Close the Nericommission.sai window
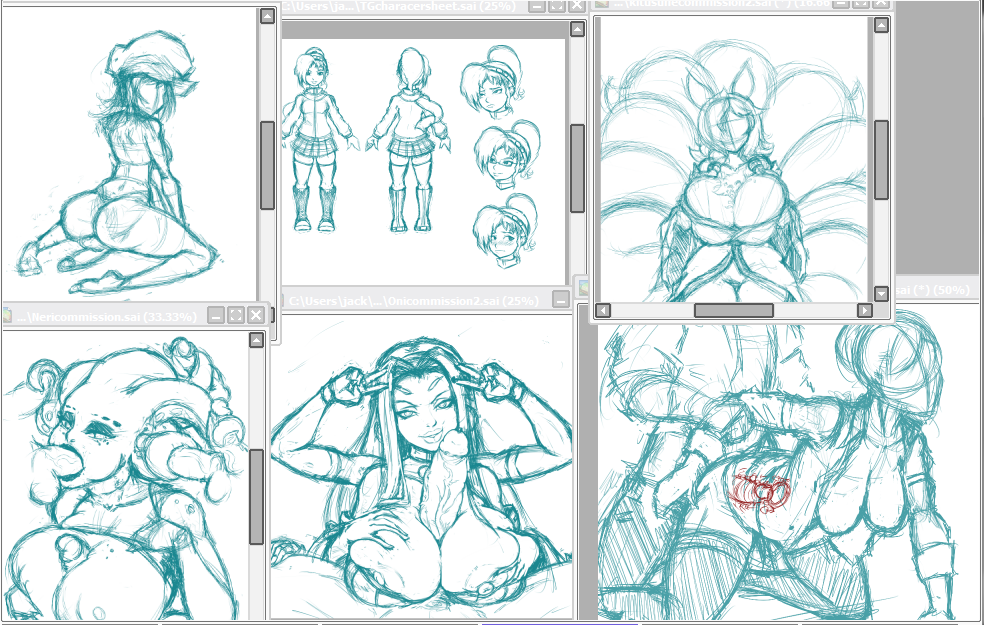Image resolution: width=984 pixels, height=625 pixels. tap(256, 316)
